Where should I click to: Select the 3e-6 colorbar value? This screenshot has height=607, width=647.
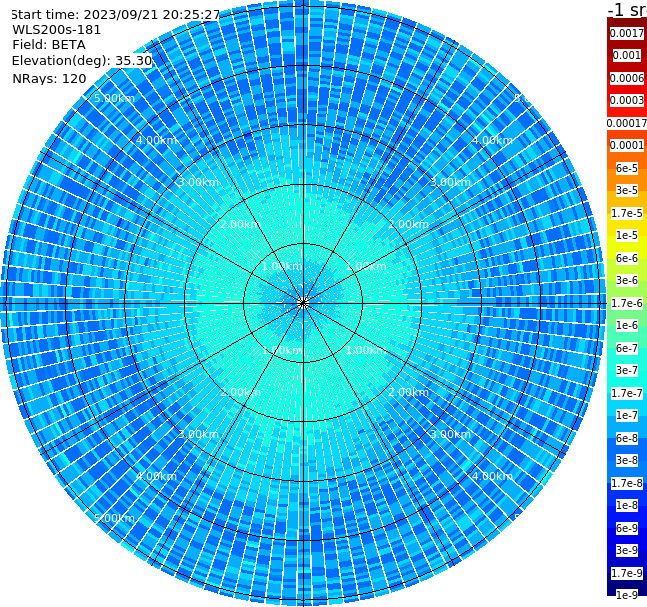627,280
